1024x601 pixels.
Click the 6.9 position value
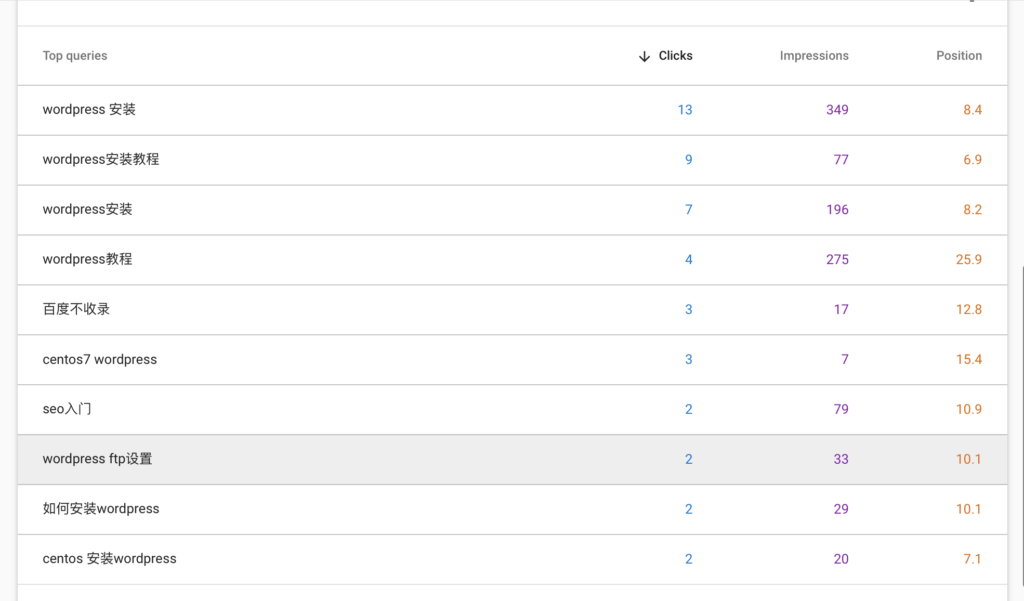972,160
